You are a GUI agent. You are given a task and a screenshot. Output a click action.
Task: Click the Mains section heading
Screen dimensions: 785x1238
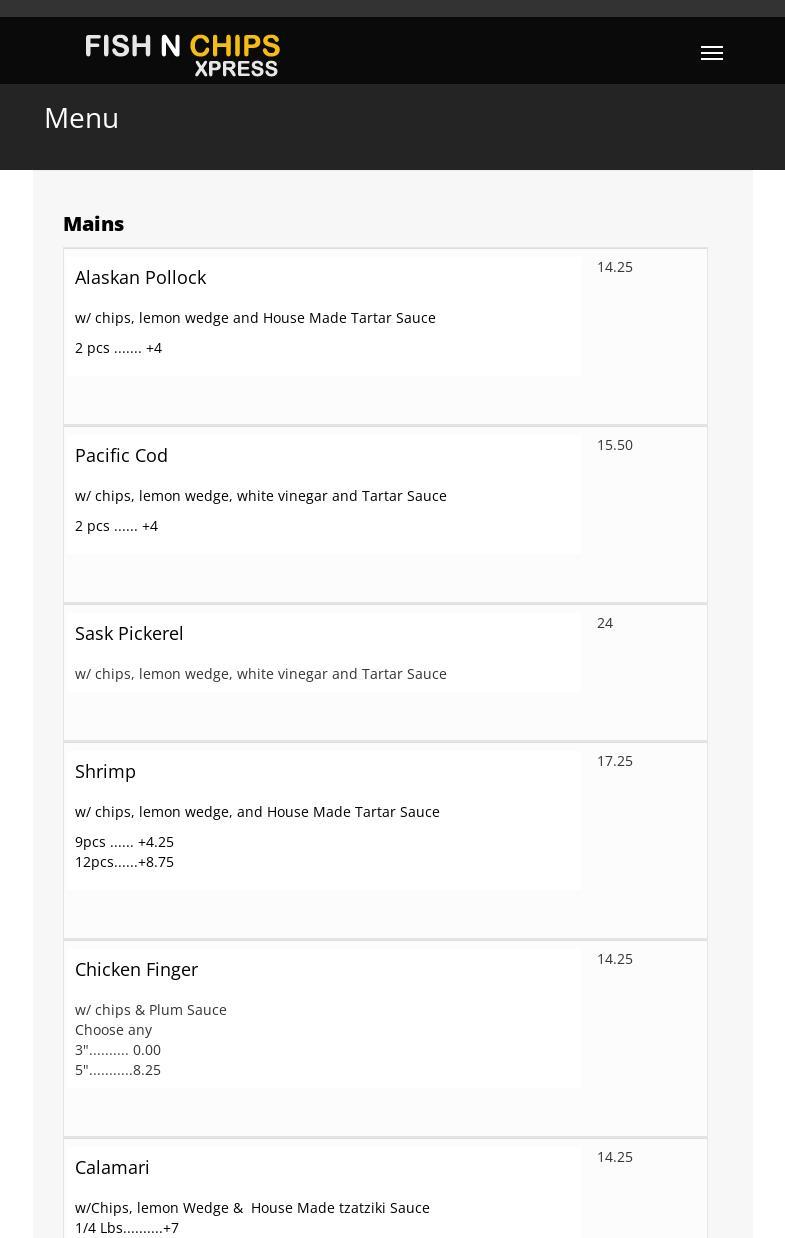(93, 224)
